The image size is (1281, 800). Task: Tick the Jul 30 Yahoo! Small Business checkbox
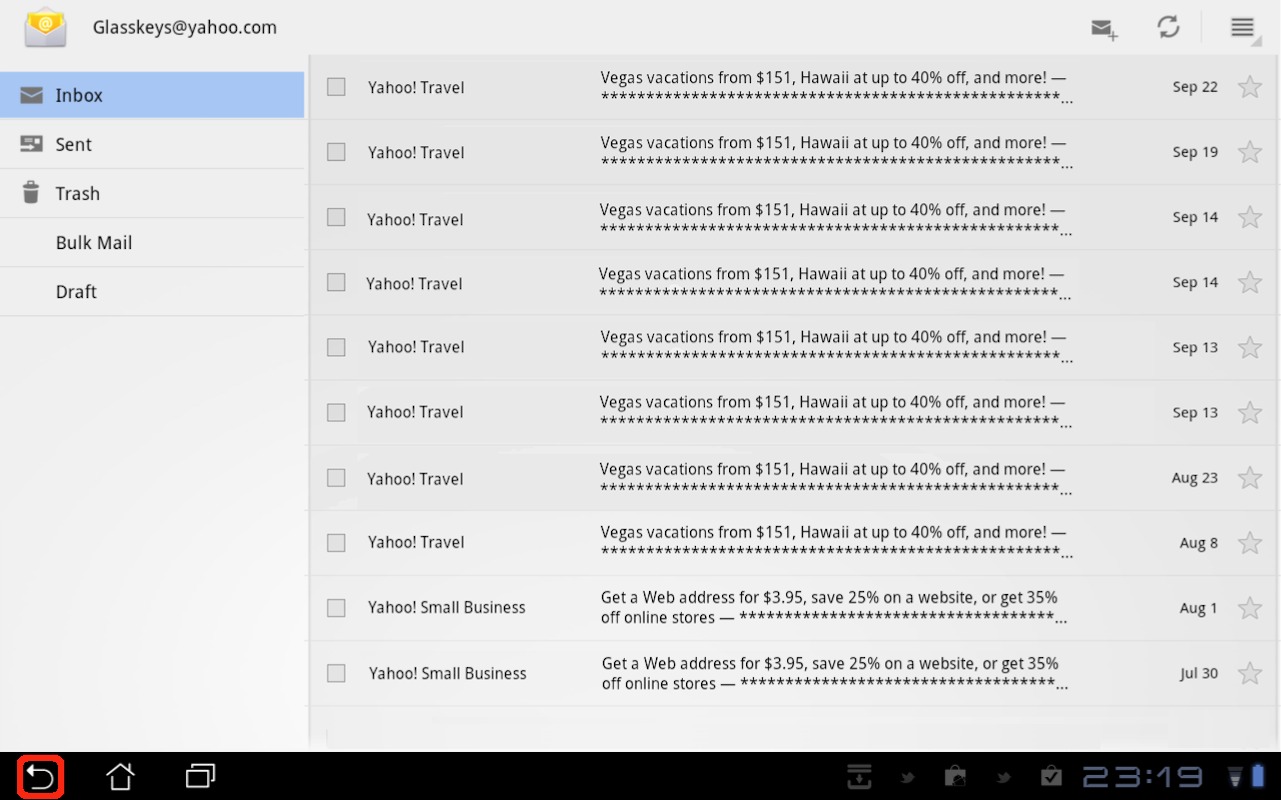point(336,673)
